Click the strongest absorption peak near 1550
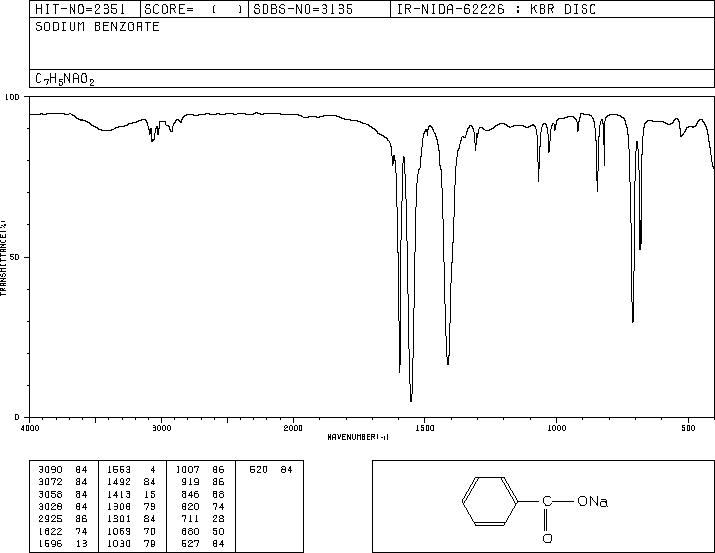Screen dimensions: 715x553 point(411,400)
